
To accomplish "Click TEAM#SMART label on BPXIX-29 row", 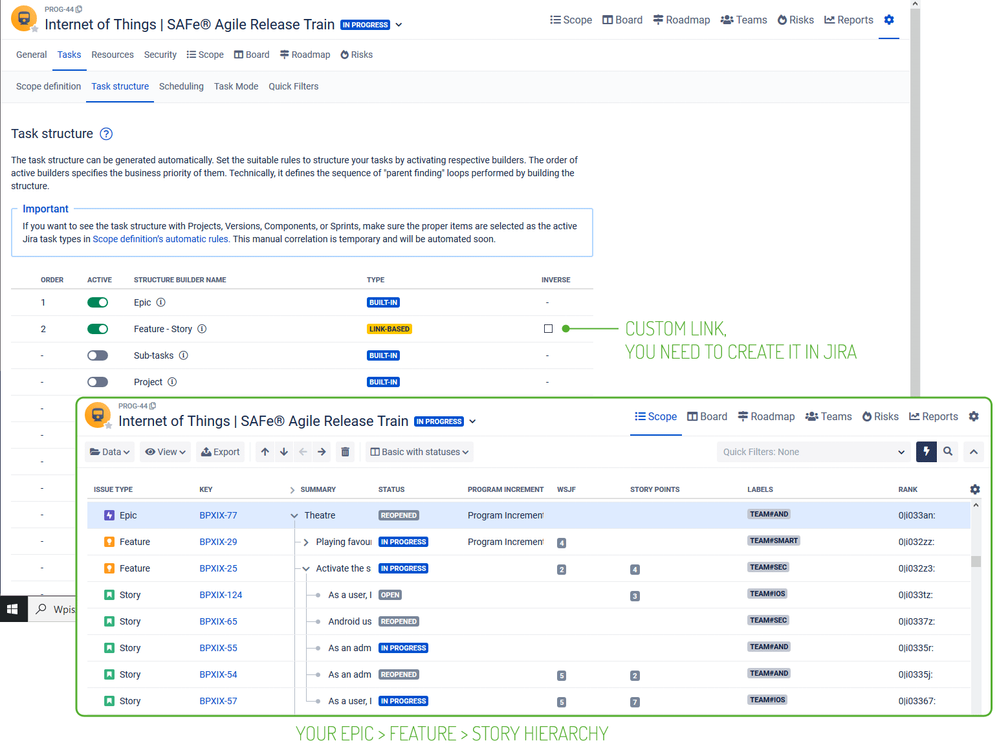I will coord(773,541).
